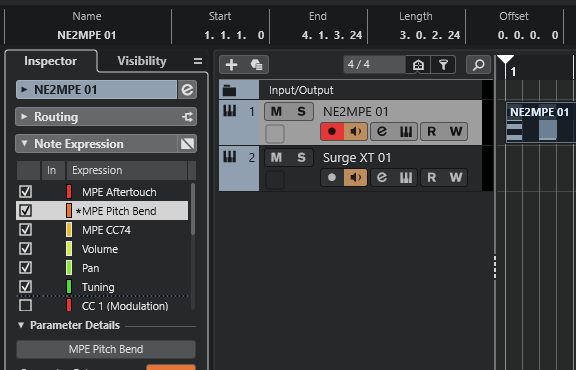Enable Record on Surge XT 01 track
This screenshot has height=370, width=576.
[332, 177]
